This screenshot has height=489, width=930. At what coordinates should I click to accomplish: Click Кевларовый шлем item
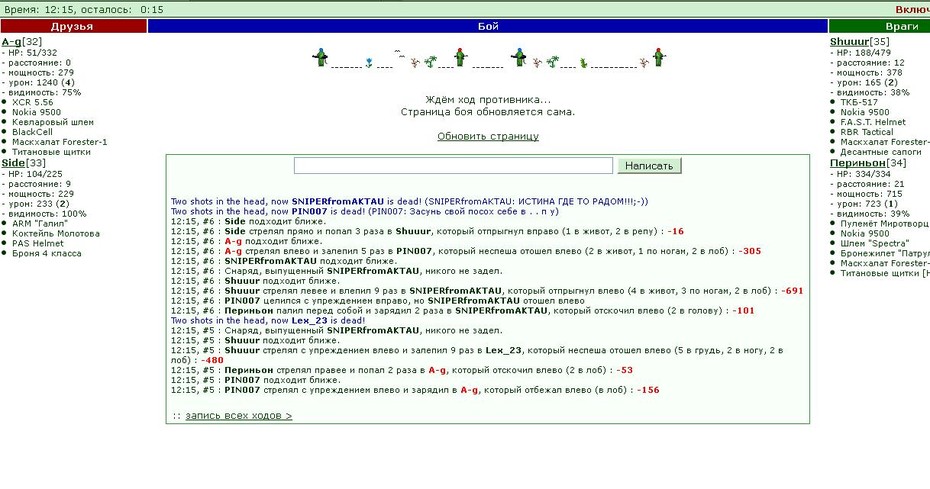pos(53,122)
